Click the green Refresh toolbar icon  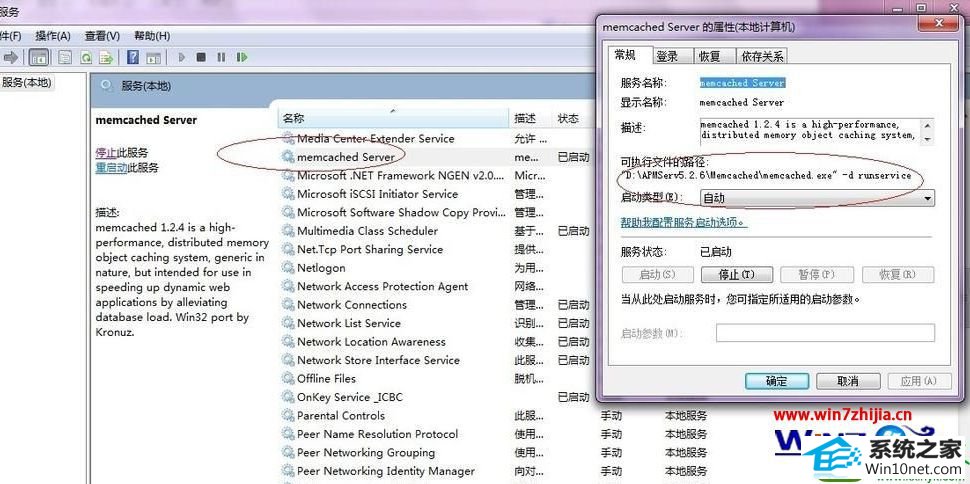click(x=86, y=58)
